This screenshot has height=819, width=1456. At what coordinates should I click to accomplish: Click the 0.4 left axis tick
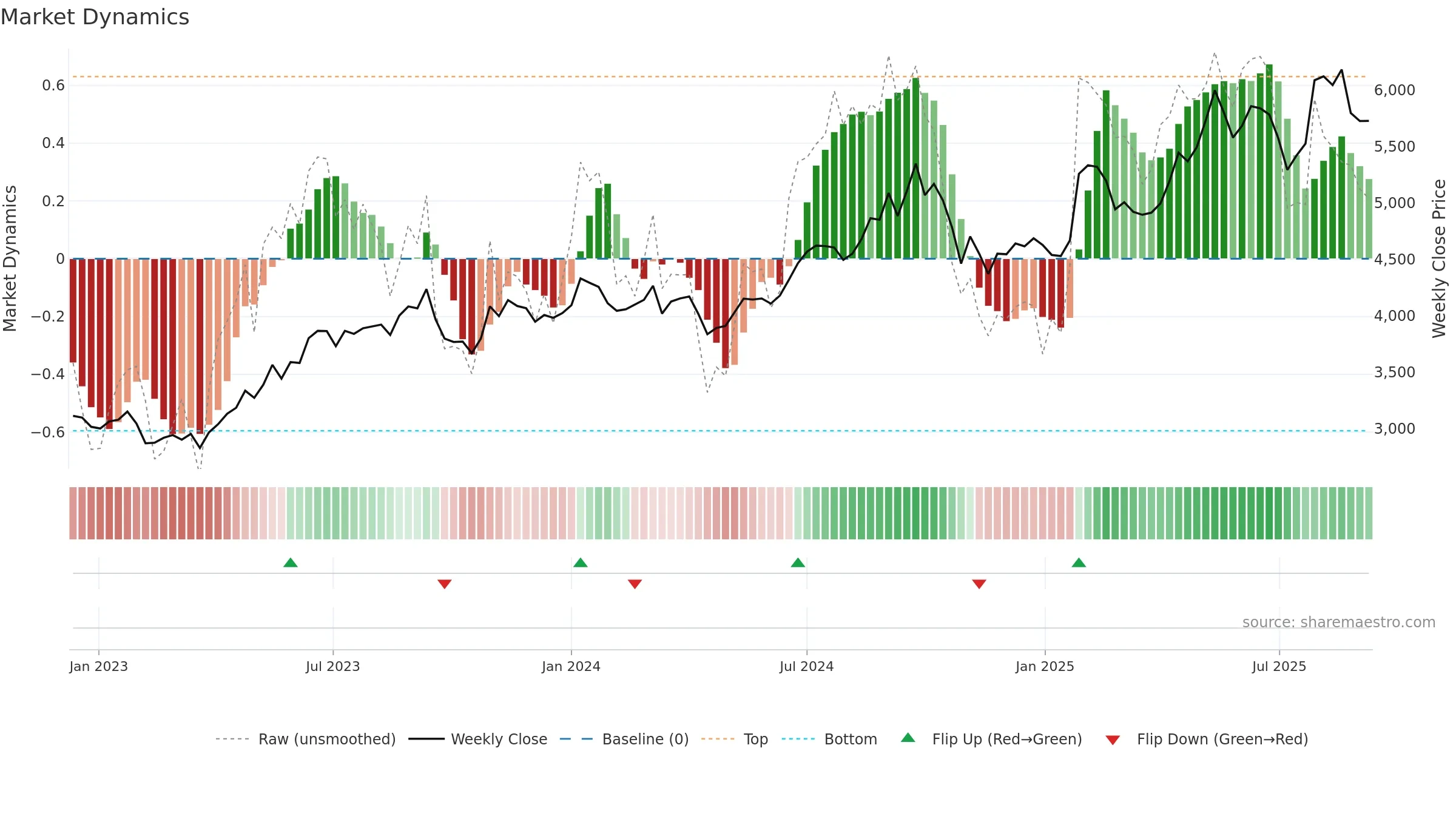(x=53, y=143)
